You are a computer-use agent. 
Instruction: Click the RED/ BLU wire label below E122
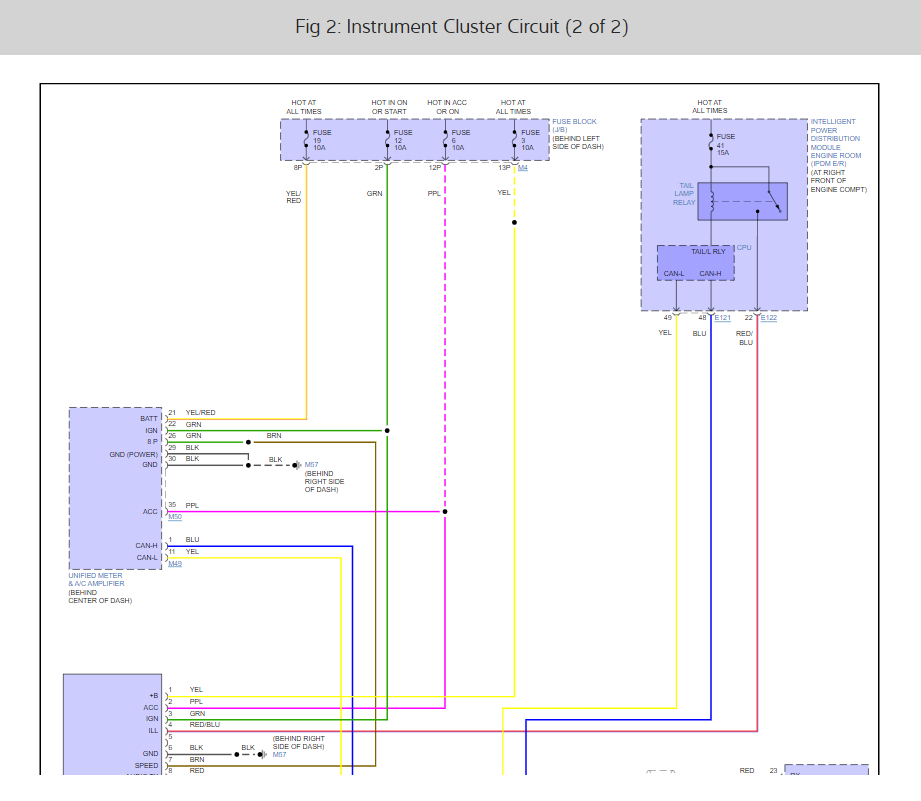point(745,338)
